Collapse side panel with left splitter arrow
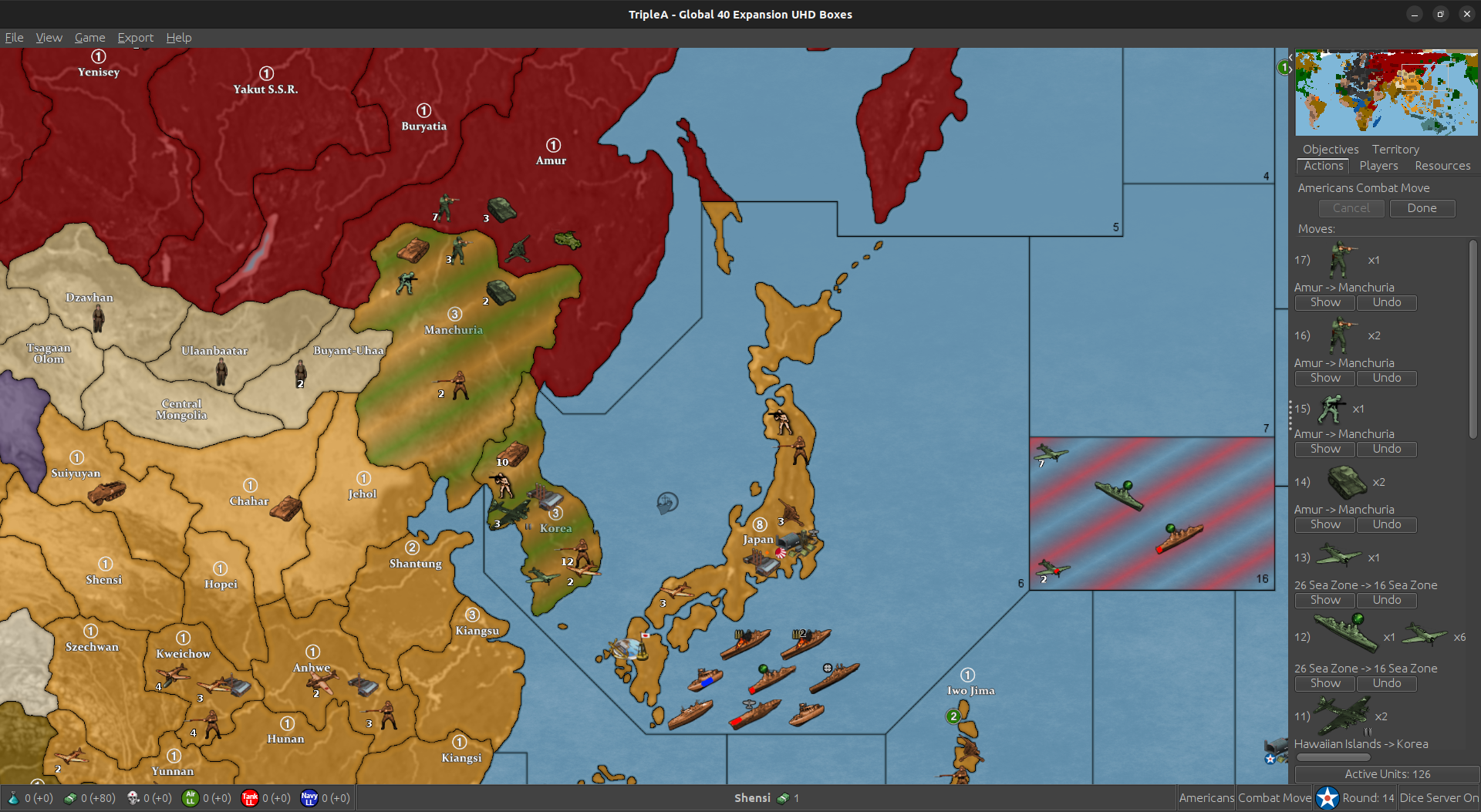This screenshot has height=812, width=1481. pos(1290,57)
